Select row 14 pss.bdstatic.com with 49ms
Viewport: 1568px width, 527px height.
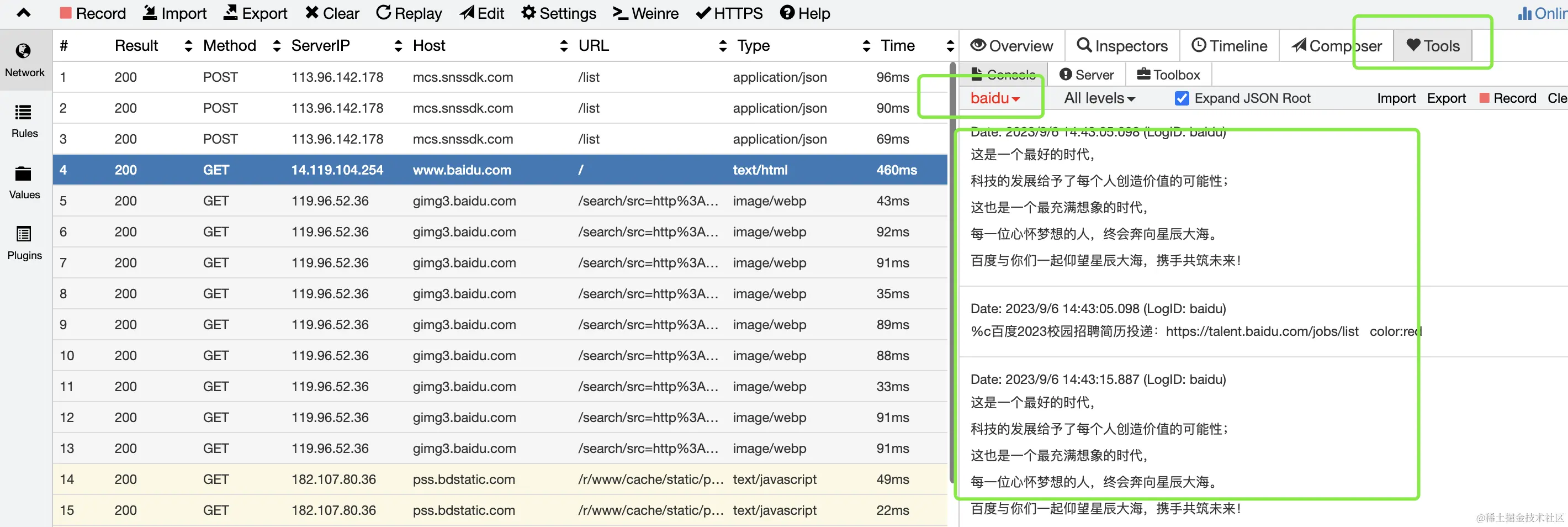click(x=500, y=479)
